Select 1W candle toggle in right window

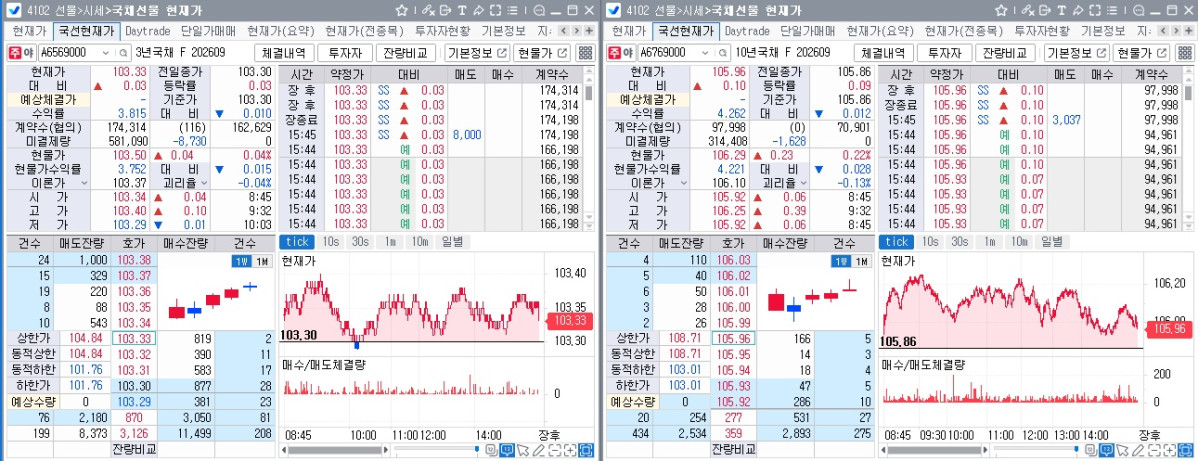coord(840,261)
